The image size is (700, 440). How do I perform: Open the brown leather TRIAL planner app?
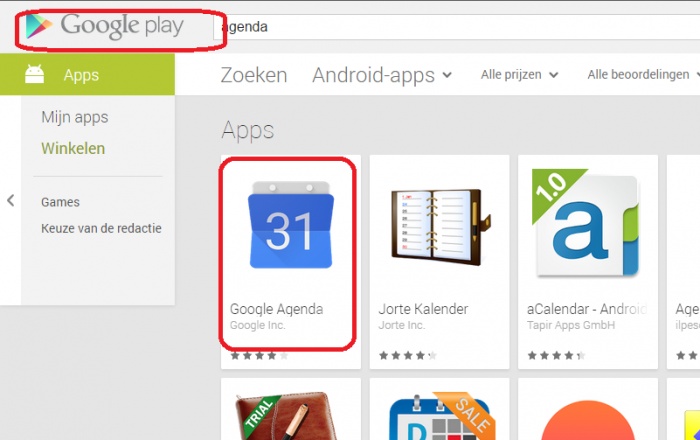click(x=286, y=416)
